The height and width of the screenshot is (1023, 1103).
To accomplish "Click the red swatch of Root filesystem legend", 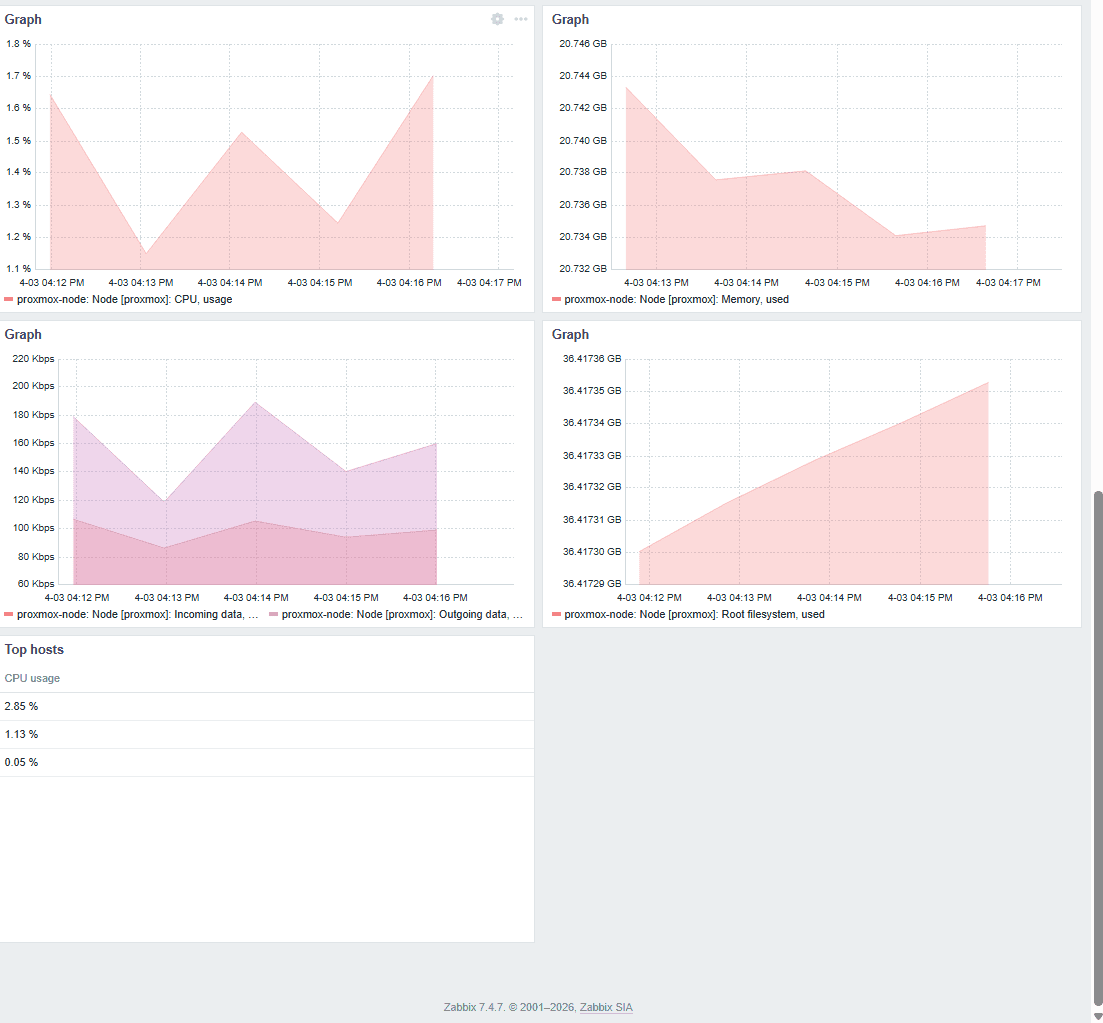I will (x=556, y=615).
